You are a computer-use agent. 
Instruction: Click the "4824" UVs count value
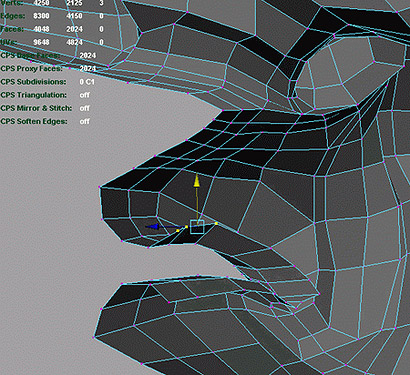pos(74,42)
